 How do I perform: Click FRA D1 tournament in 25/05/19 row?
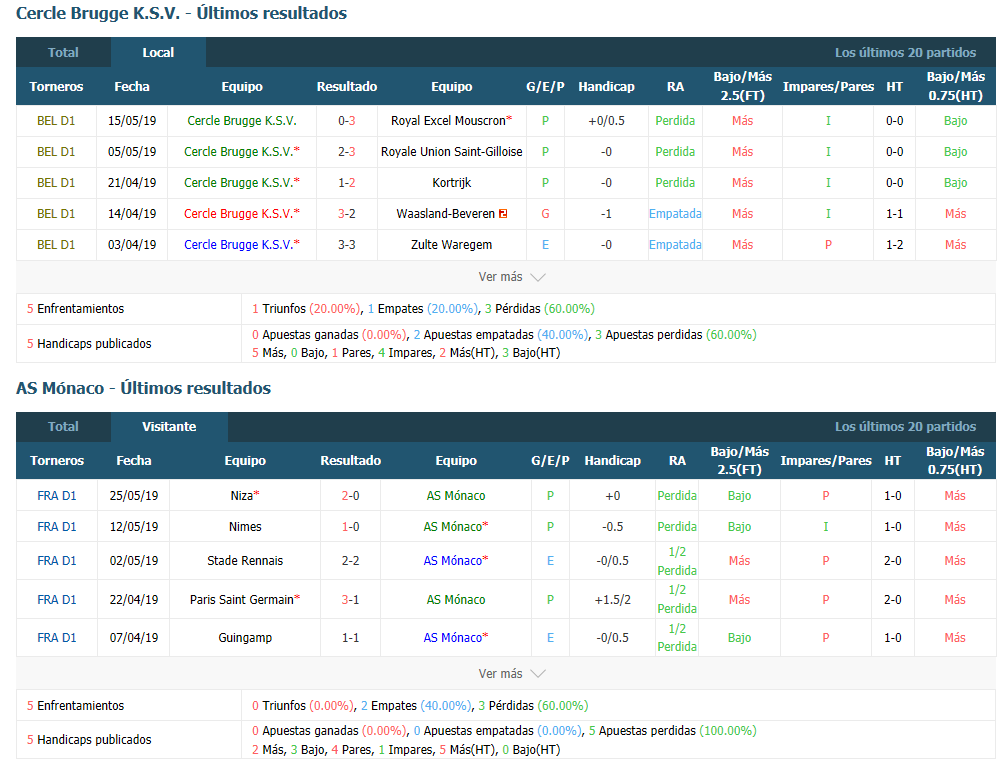click(56, 496)
